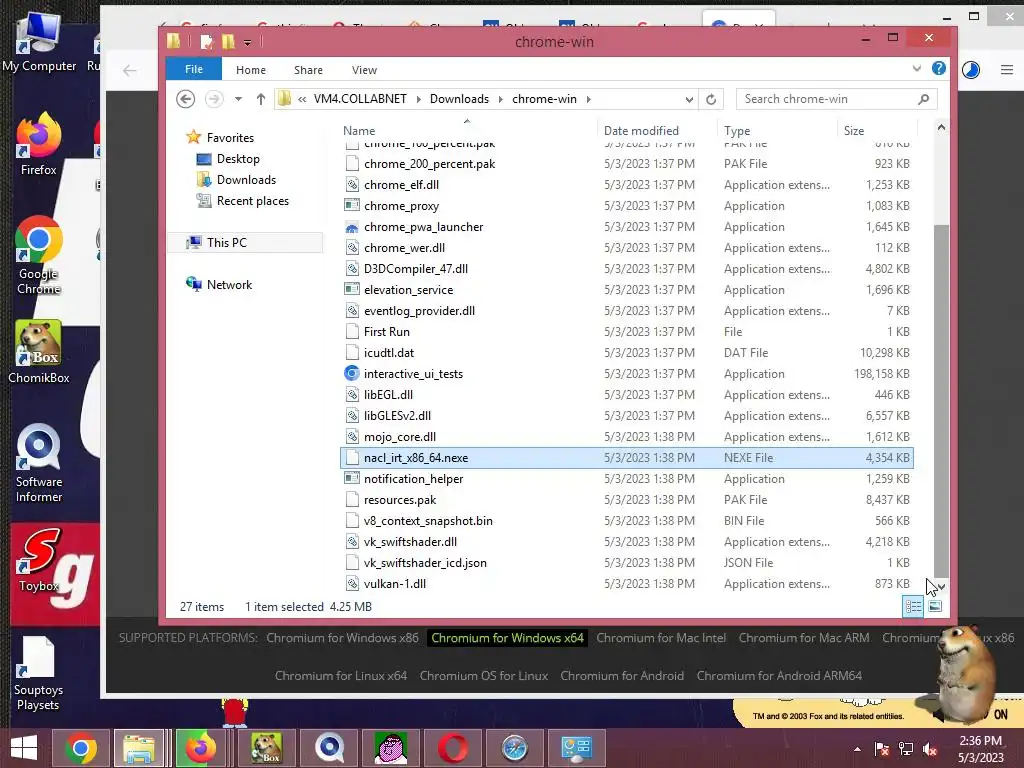
Task: Open the File ribbon tab
Action: point(193,69)
